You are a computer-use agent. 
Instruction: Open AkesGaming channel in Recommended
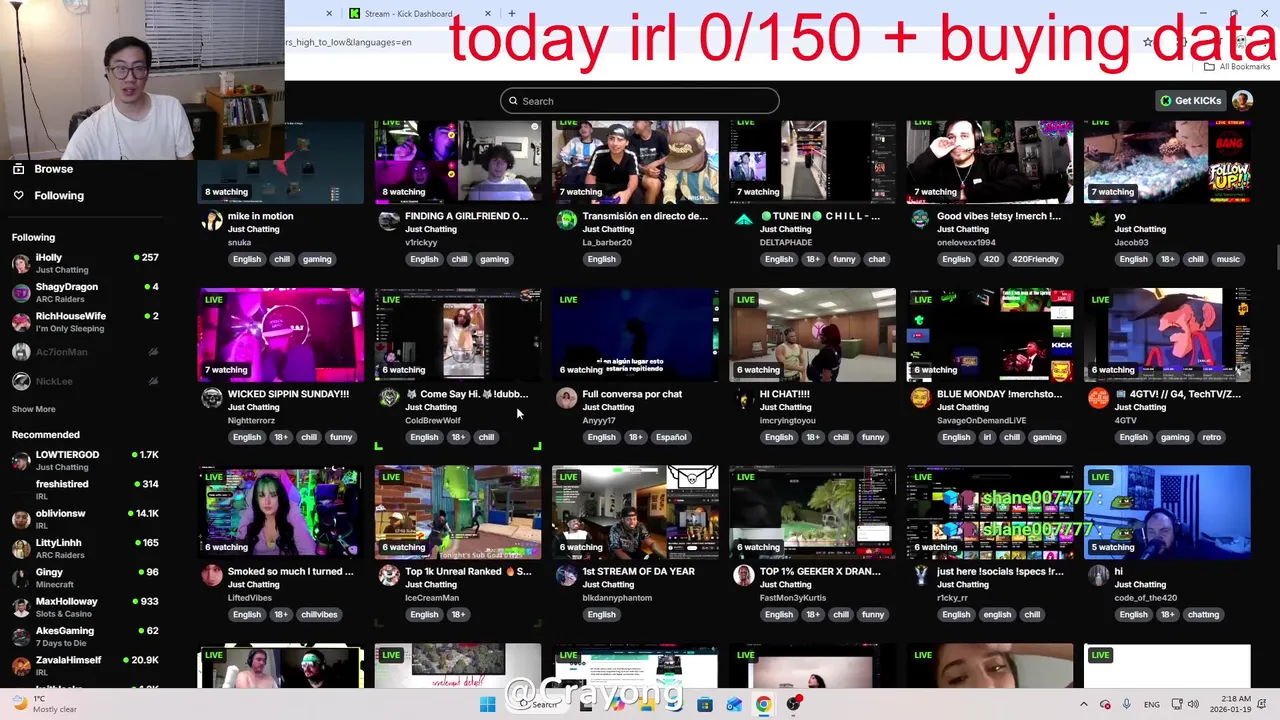click(85, 636)
